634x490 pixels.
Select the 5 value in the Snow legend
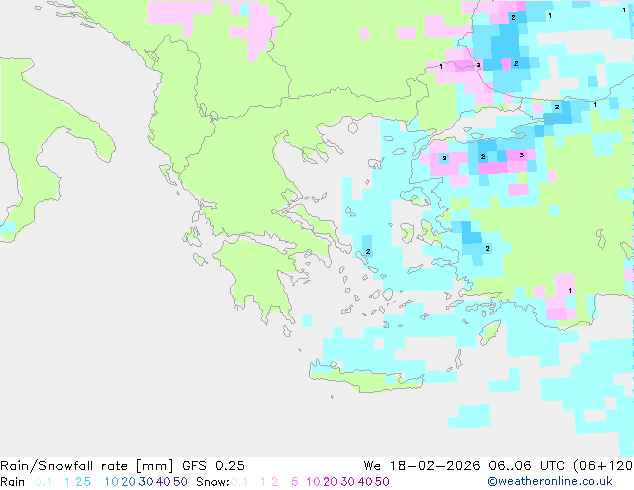tap(295, 482)
